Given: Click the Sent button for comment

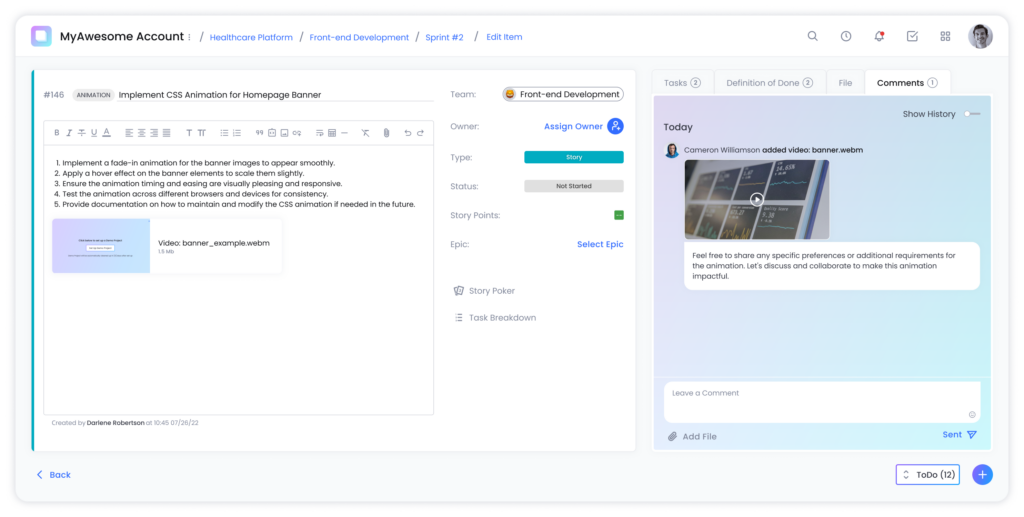Looking at the screenshot, I should pos(958,435).
